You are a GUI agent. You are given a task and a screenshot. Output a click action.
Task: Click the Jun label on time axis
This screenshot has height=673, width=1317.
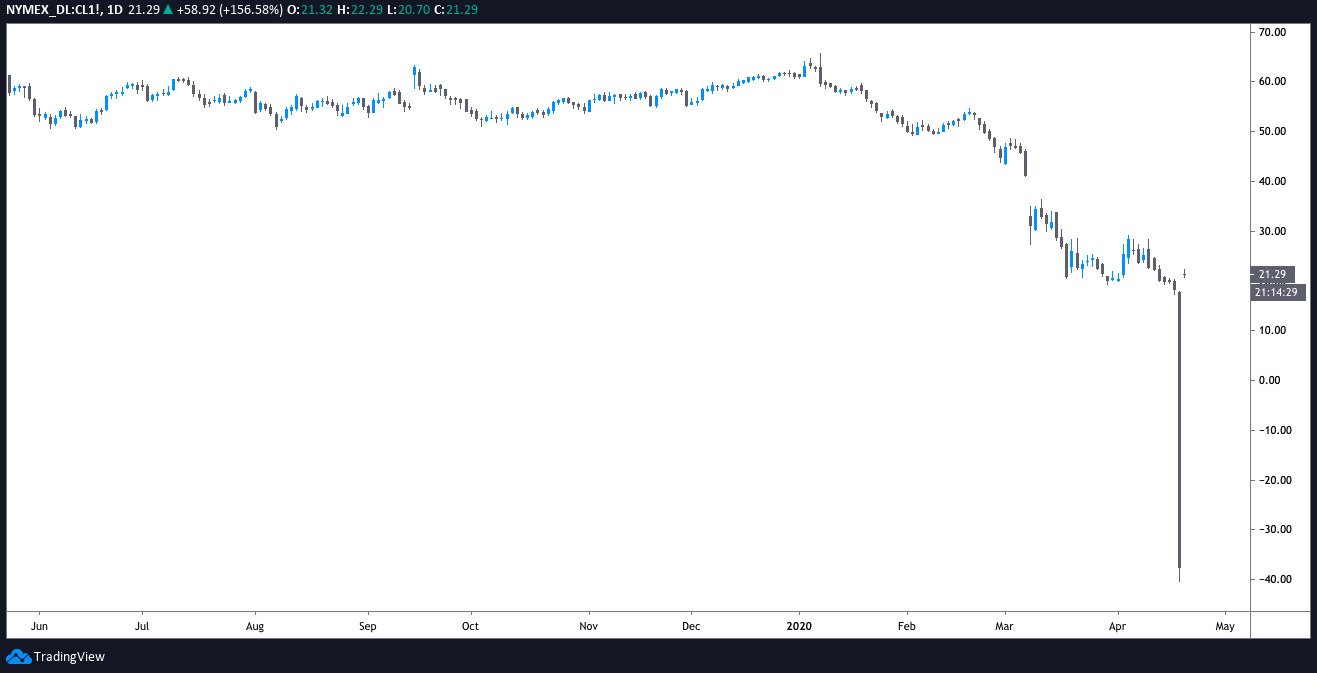[39, 626]
